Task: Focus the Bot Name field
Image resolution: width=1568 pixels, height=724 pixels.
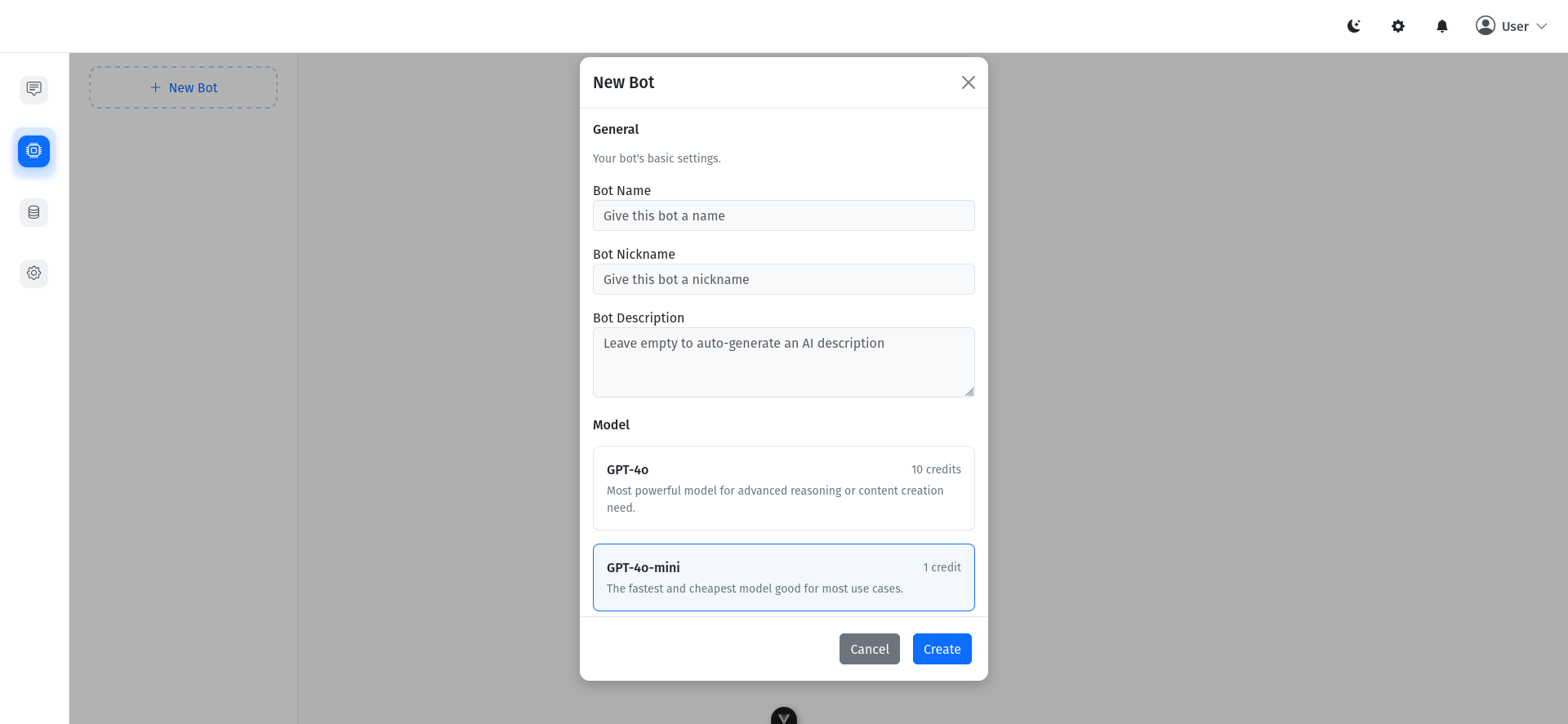Action: [x=784, y=215]
